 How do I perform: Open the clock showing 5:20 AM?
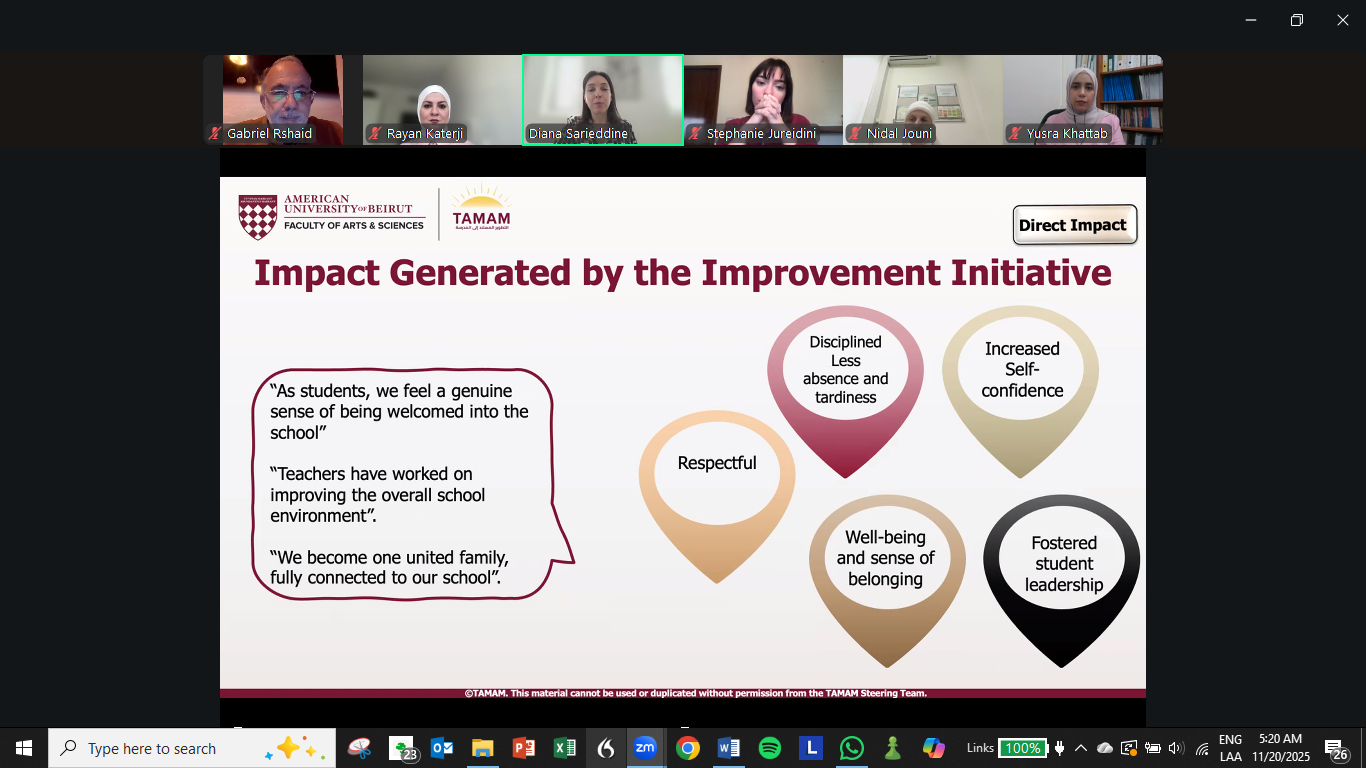tap(1280, 748)
